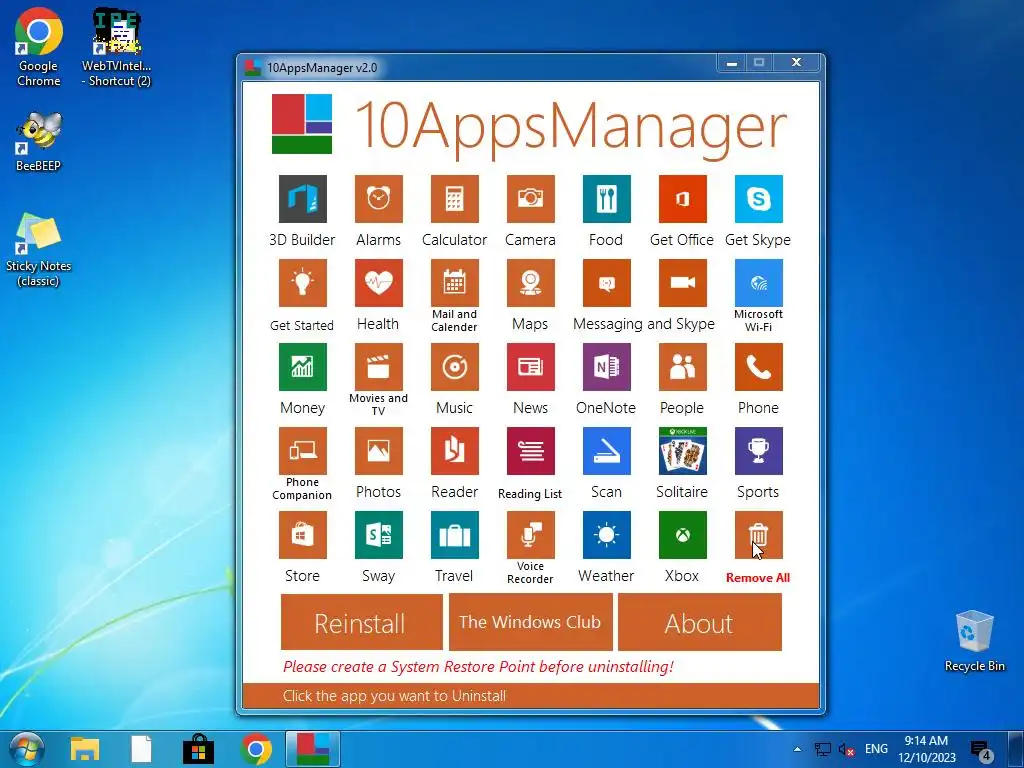
Task: Select the News app tile
Action: pos(530,367)
